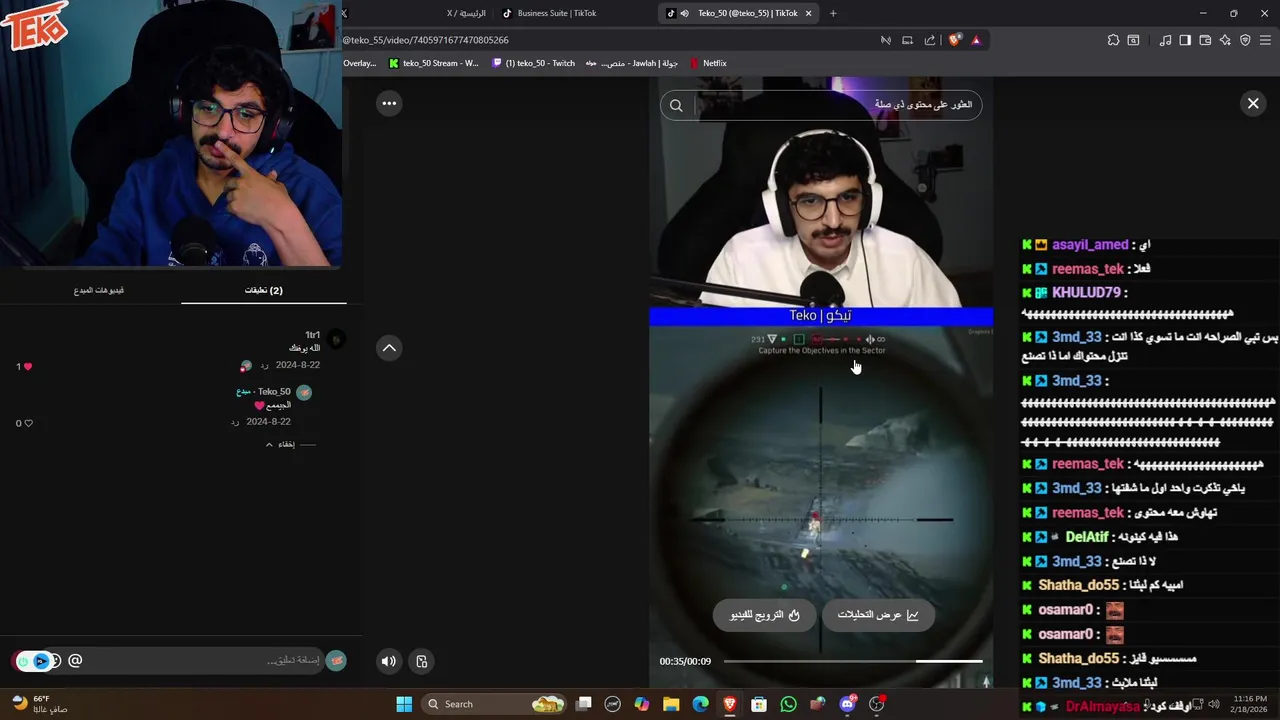Select the Teko_50 TikTok browser tab
Viewport: 1280px width, 720px height.
click(x=740, y=13)
